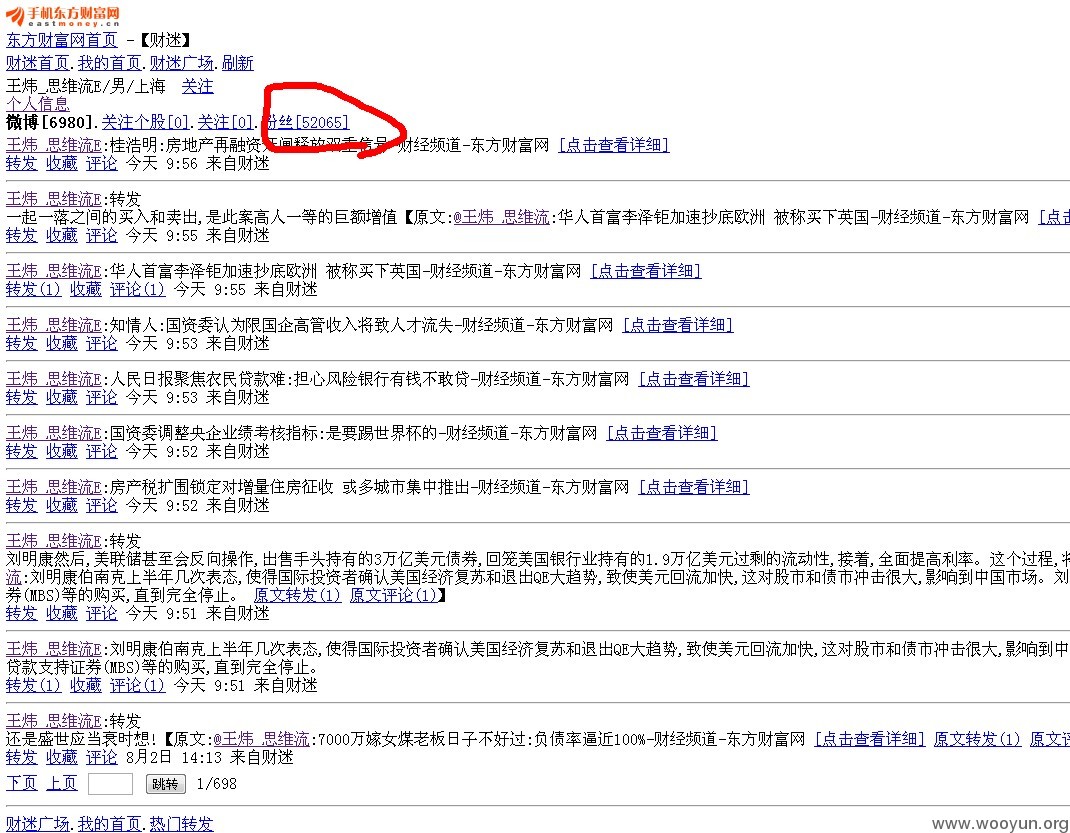Click 评论 under 8月2日 14:13 post
The height and width of the screenshot is (833, 1070).
[x=102, y=757]
